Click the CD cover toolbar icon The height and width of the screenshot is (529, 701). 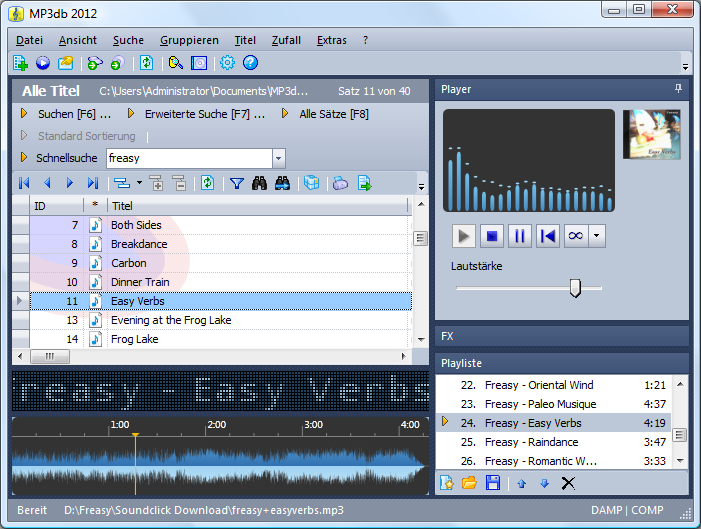point(199,63)
